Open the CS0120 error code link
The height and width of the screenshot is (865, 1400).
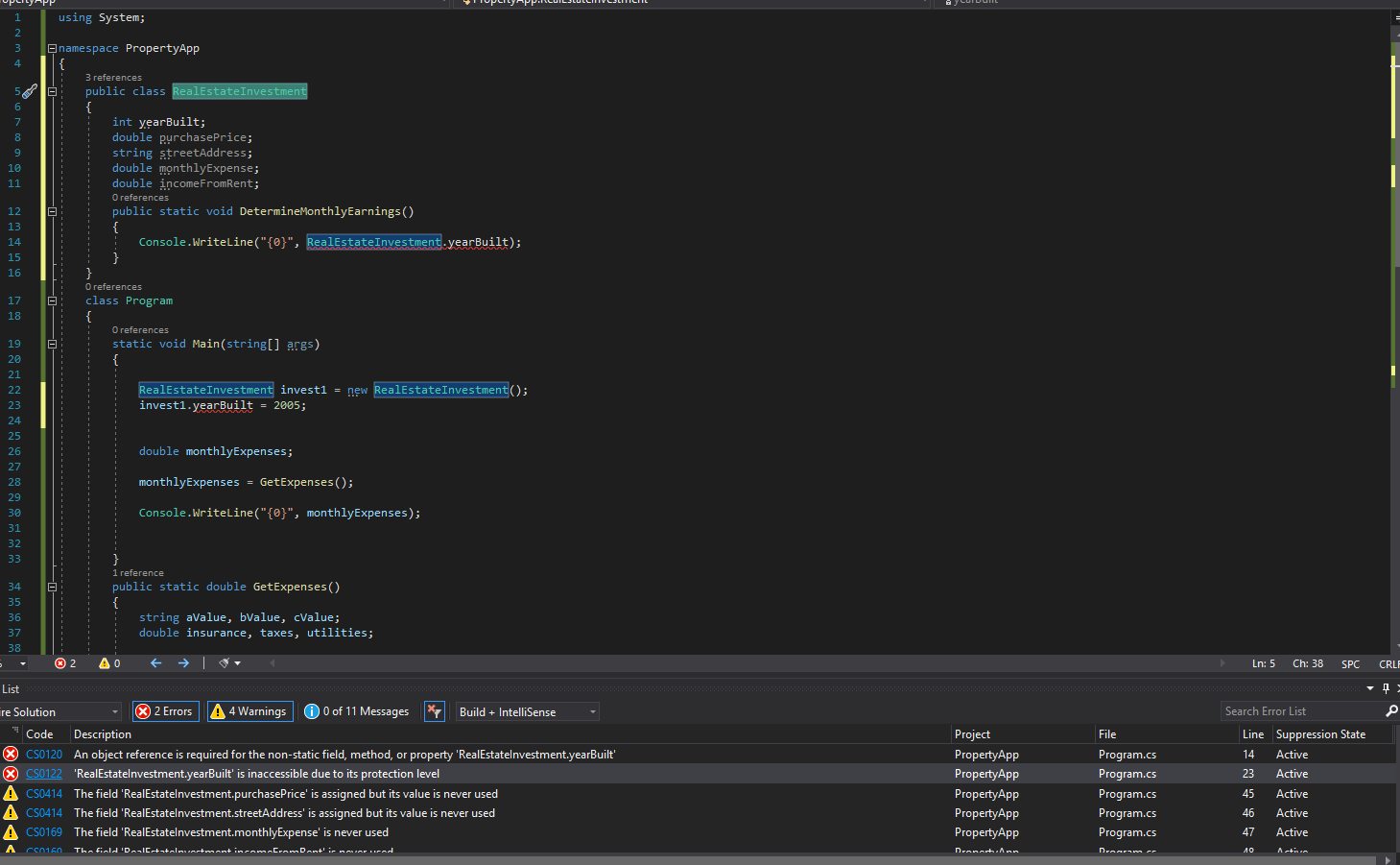tap(44, 755)
